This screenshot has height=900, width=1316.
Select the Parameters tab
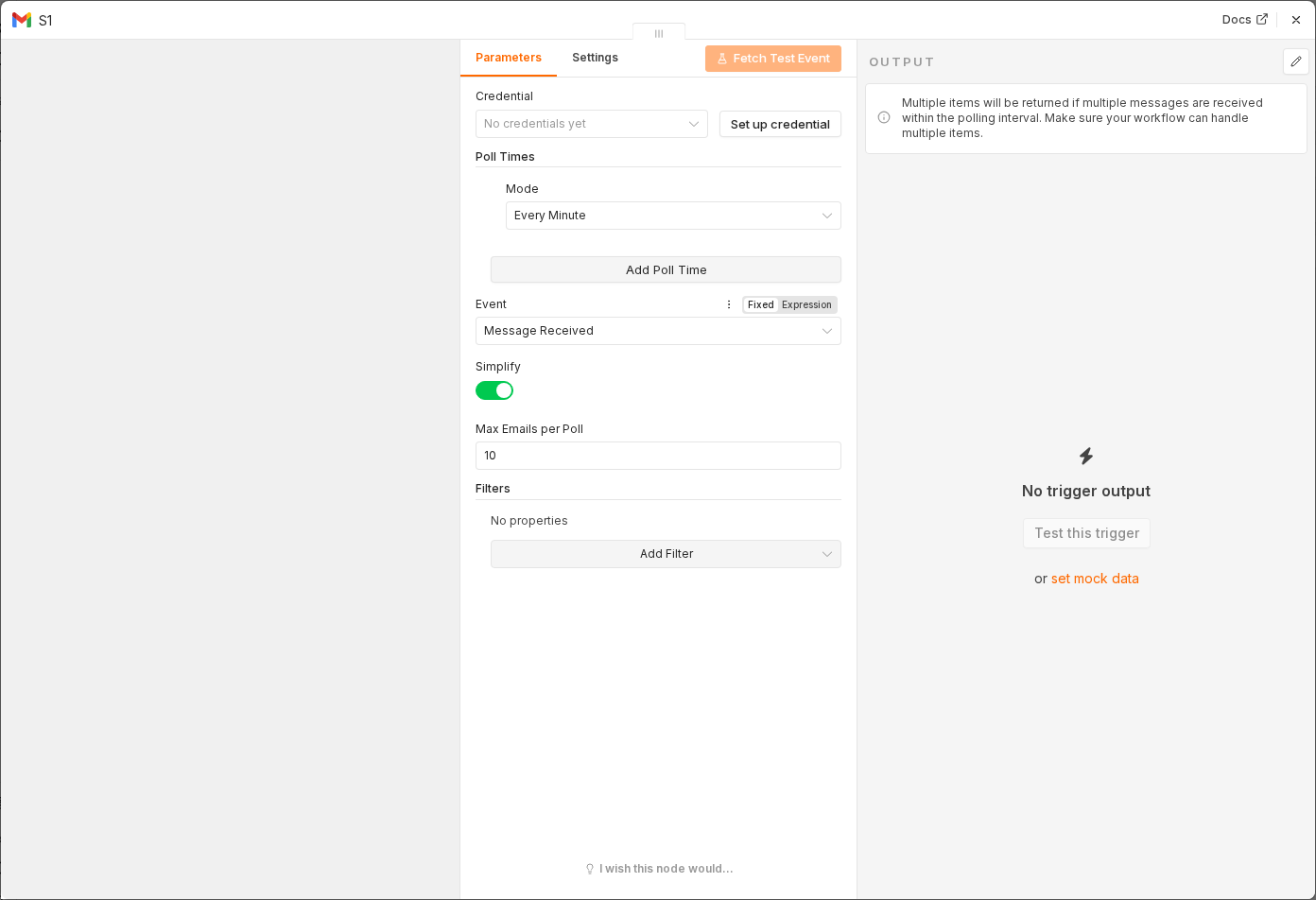point(509,58)
